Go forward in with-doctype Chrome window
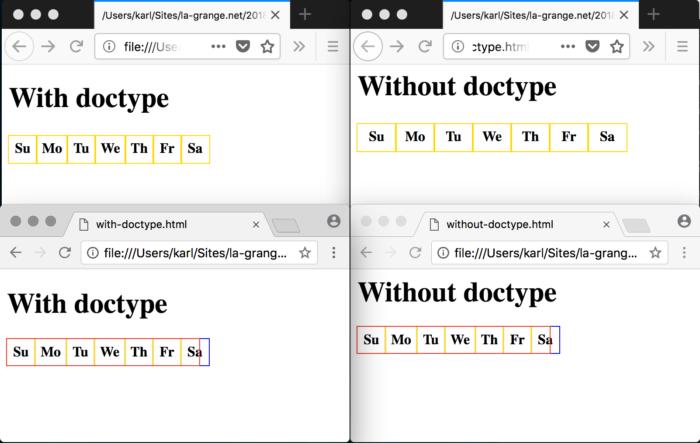This screenshot has height=443, width=700. click(x=40, y=253)
